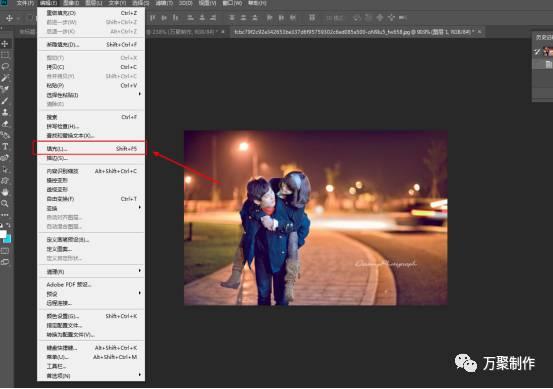Viewport: 553px width, 389px height.
Task: Select the Eraser tool
Action: pyautogui.click(x=5, y=124)
